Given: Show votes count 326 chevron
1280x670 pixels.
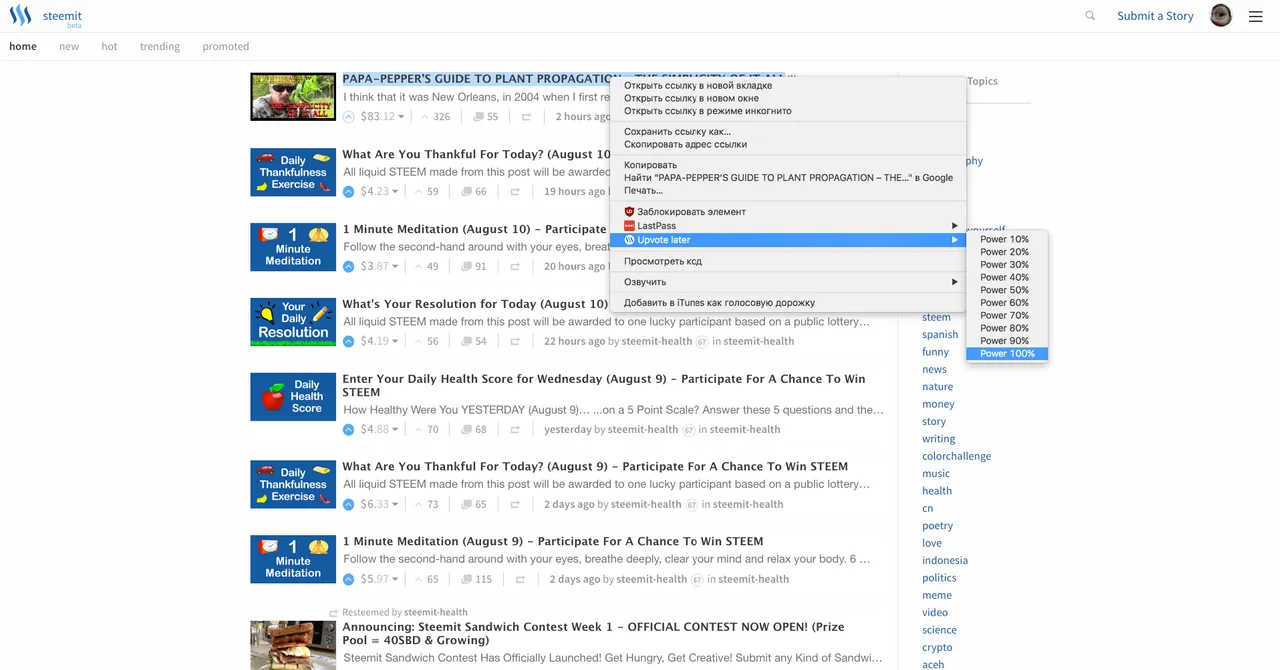Looking at the screenshot, I should click(x=425, y=117).
